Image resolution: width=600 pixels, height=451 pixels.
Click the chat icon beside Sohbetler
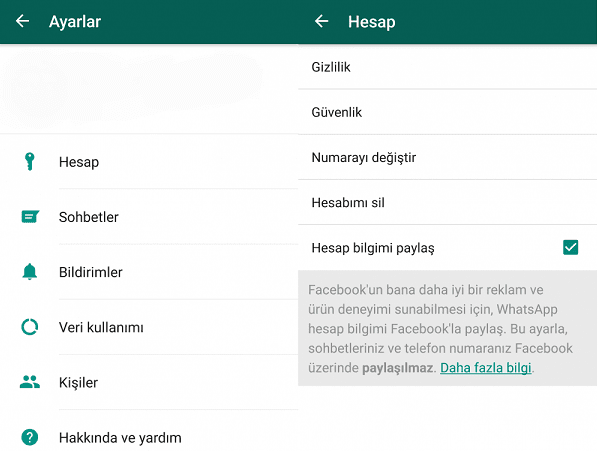click(x=30, y=217)
